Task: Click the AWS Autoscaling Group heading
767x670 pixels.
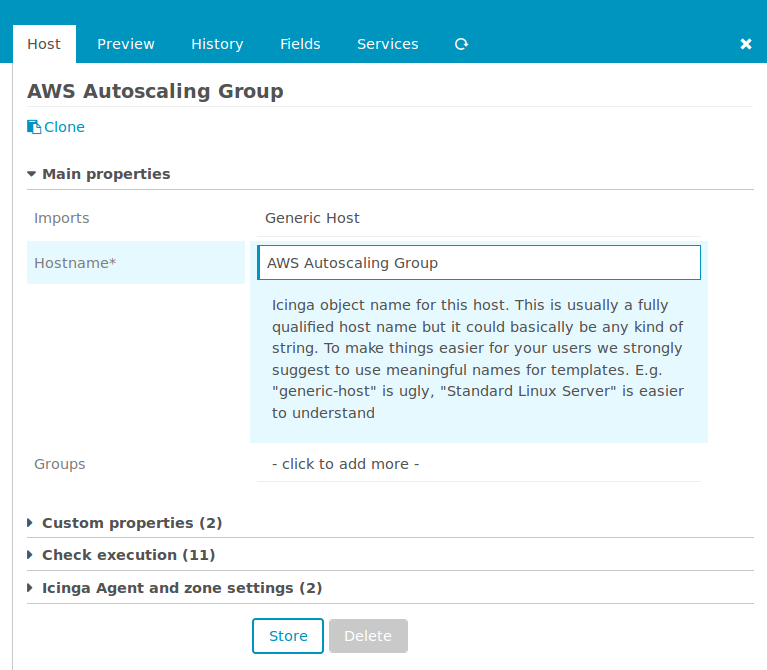Action: coord(155,91)
